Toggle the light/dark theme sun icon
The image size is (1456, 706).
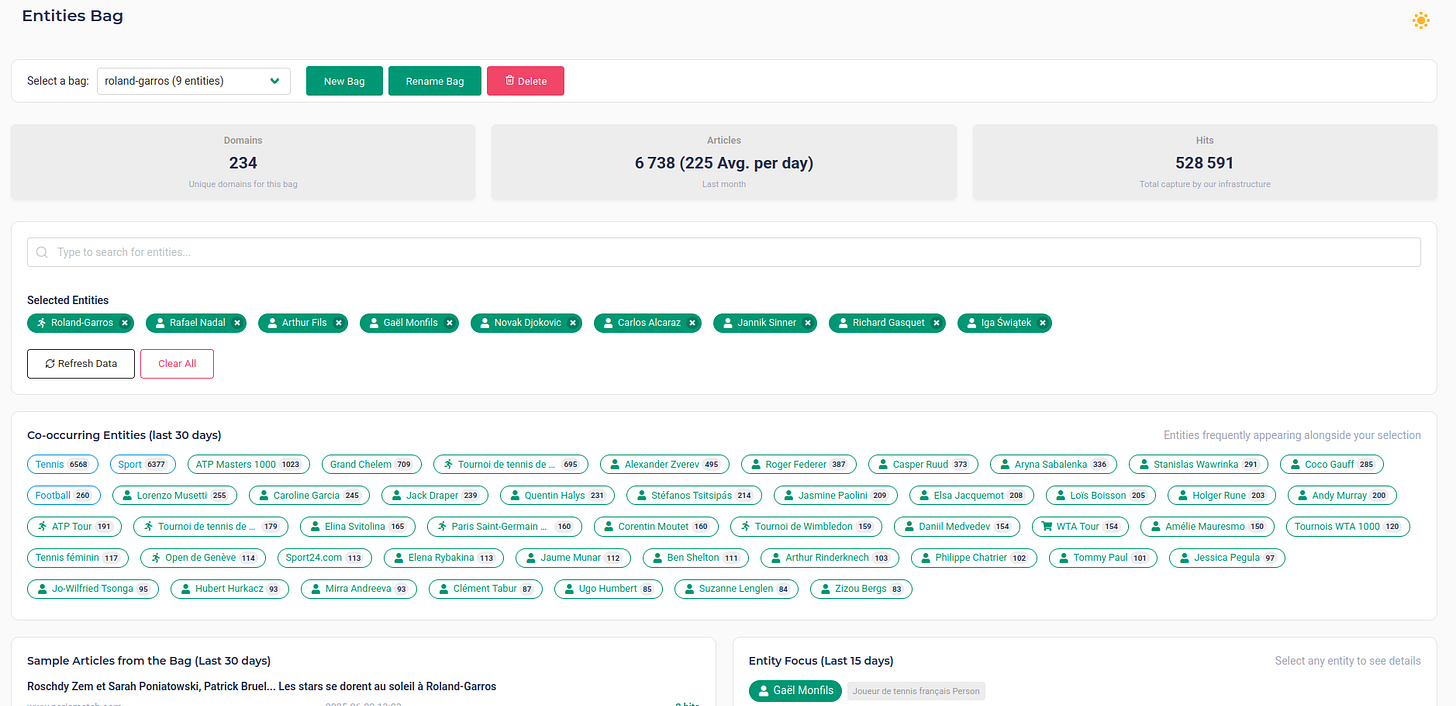[x=1420, y=20]
